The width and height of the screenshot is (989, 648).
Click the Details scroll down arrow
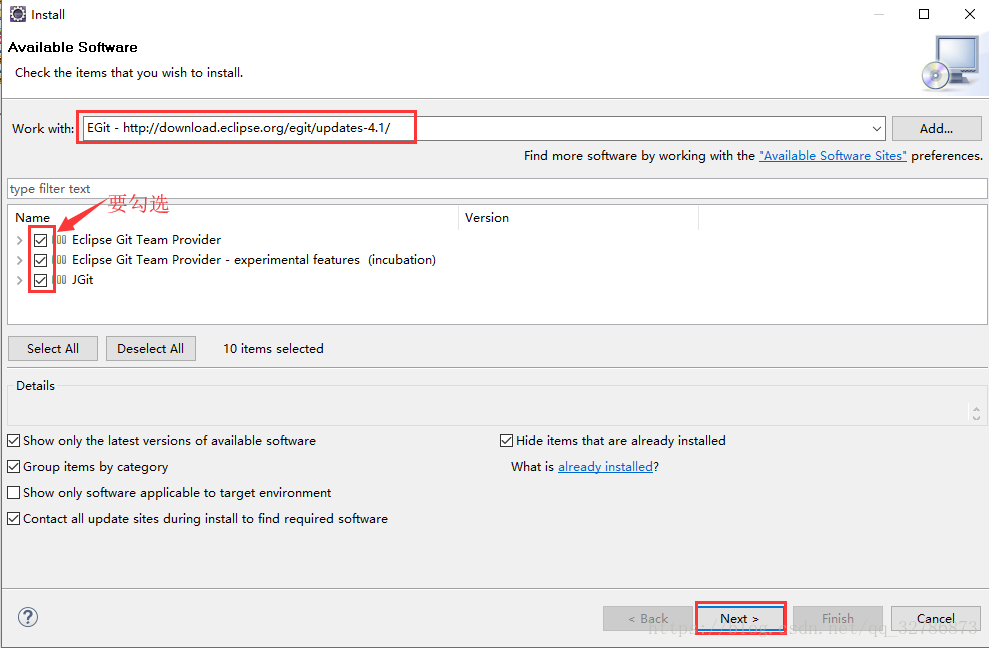(x=976, y=417)
